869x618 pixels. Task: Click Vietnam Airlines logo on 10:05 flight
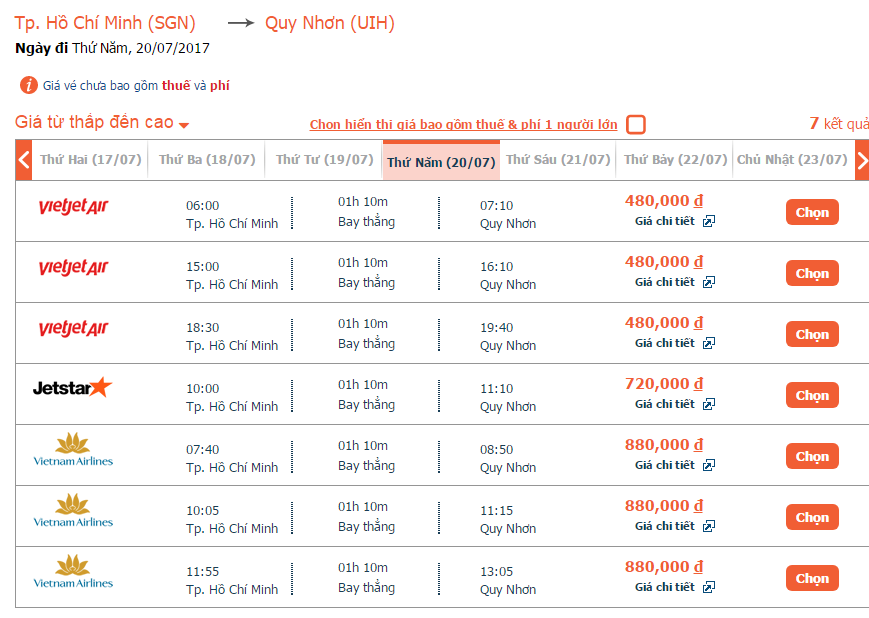[x=73, y=510]
